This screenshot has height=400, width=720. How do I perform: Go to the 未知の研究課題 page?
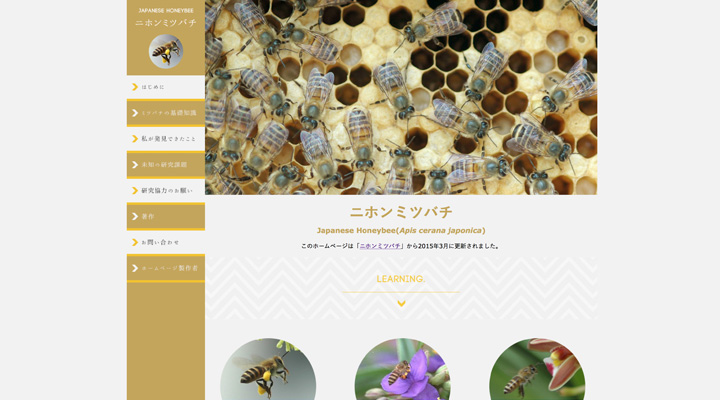(x=164, y=165)
